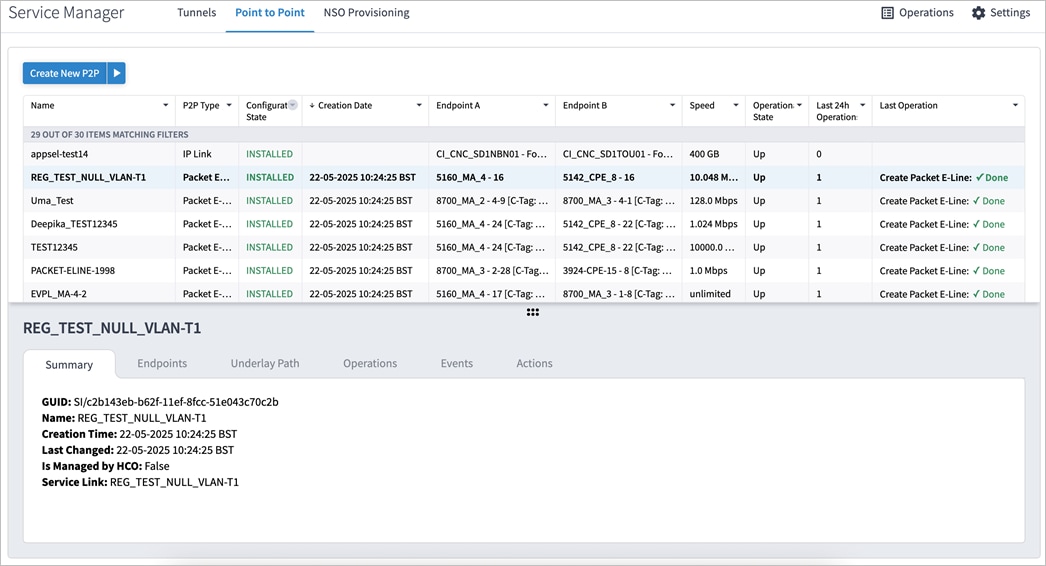The width and height of the screenshot is (1046, 566).
Task: Expand the Endpoint A column menu
Action: coord(546,106)
